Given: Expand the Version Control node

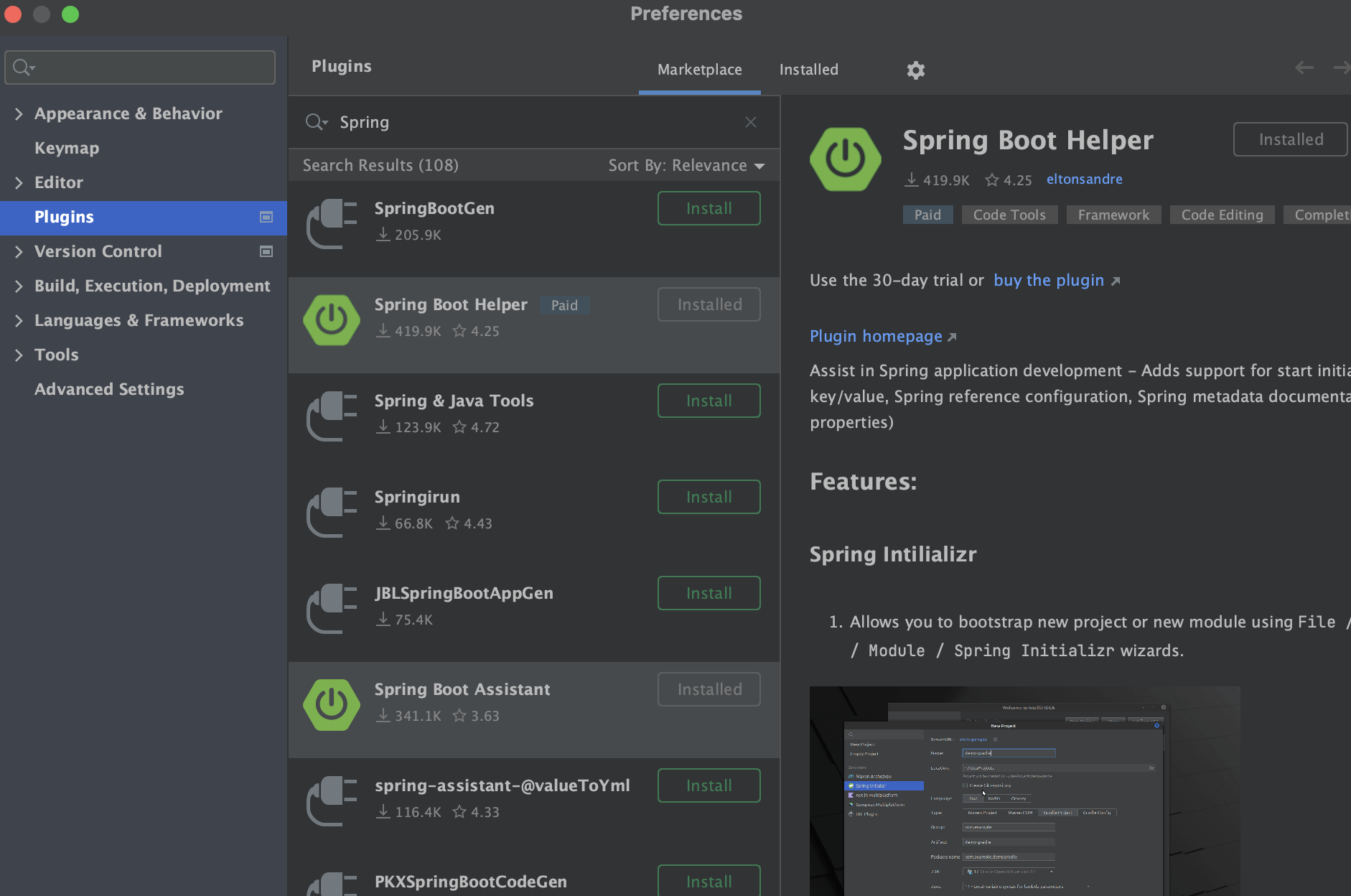Looking at the screenshot, I should coord(19,251).
